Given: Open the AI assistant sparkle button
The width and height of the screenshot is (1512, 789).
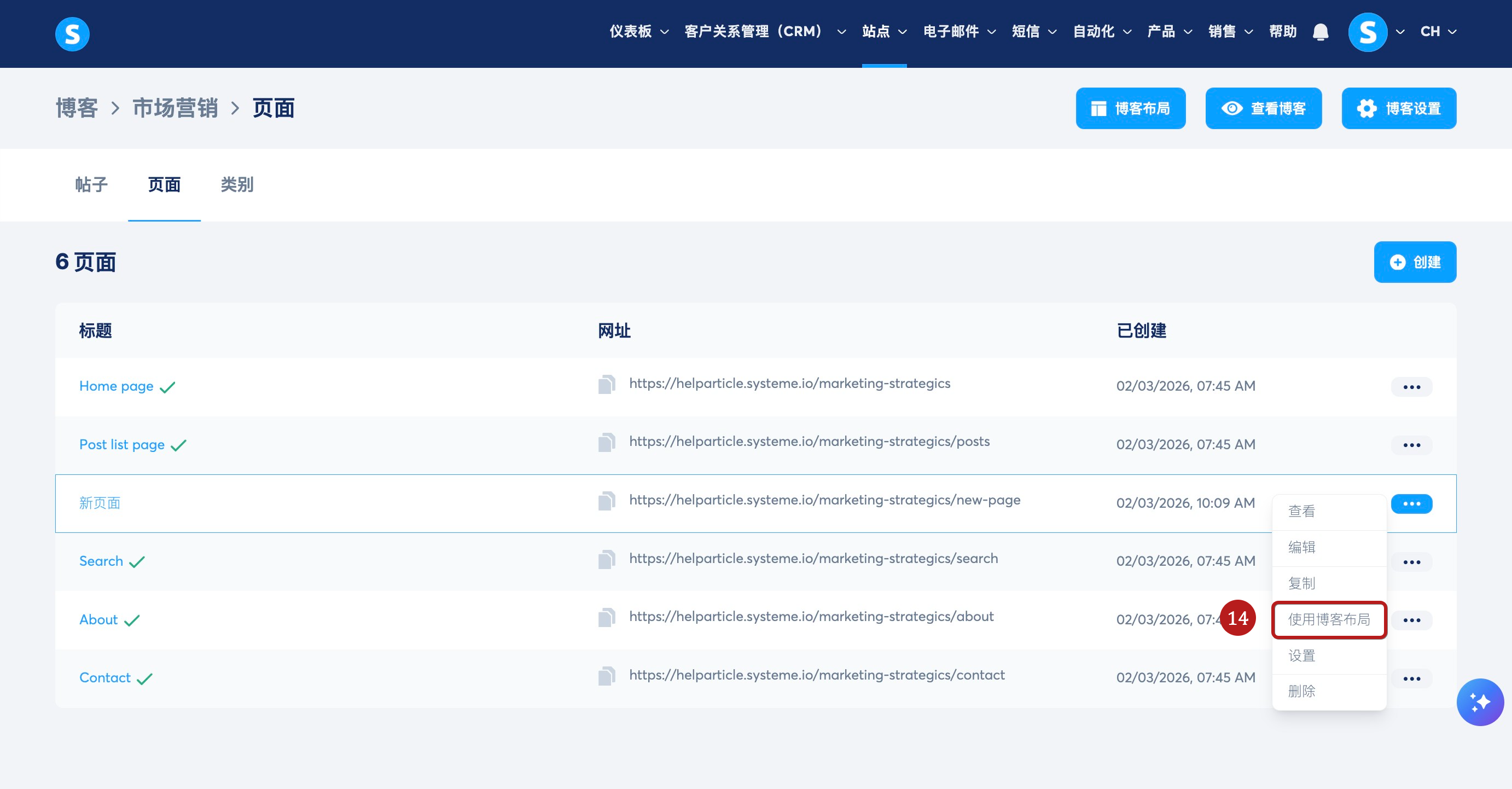Looking at the screenshot, I should (x=1480, y=702).
